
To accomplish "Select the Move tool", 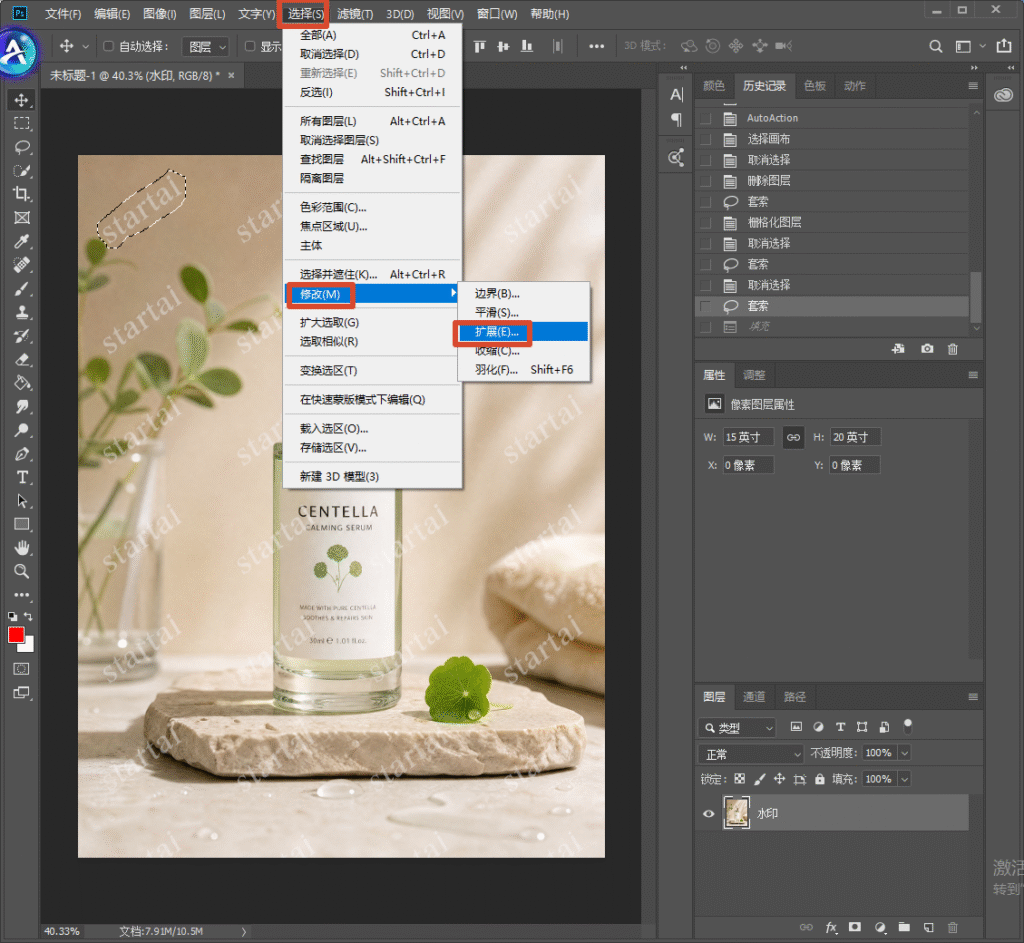I will [x=22, y=100].
